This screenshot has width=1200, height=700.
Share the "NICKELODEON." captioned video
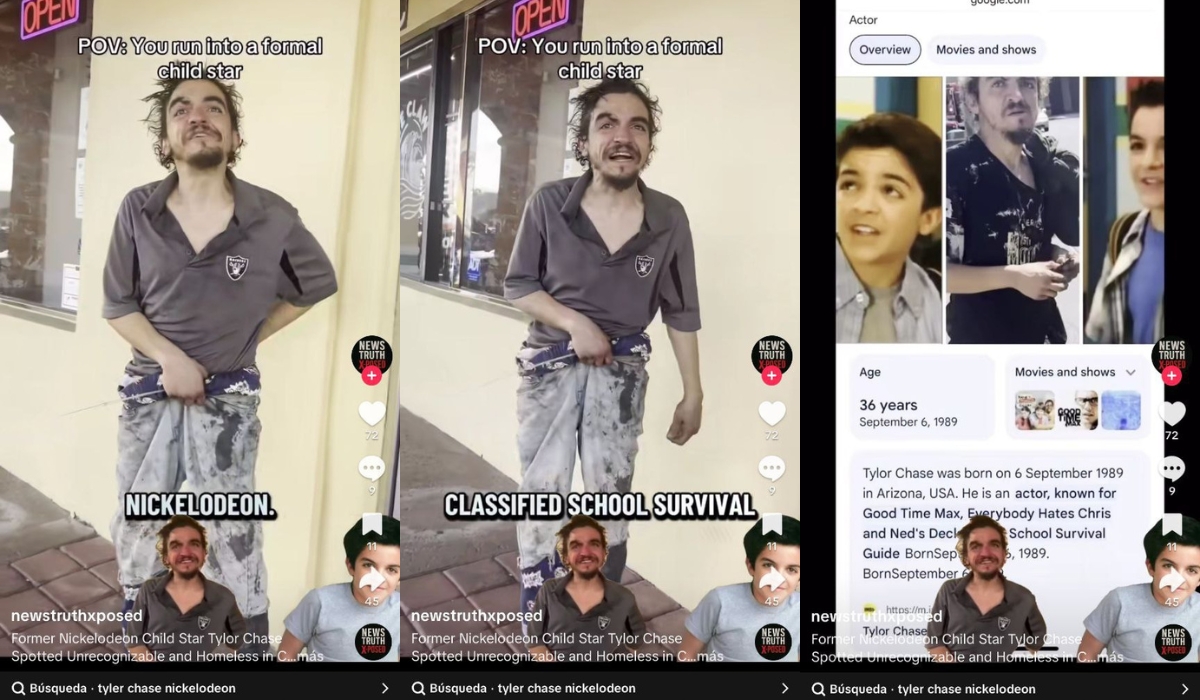[372, 580]
